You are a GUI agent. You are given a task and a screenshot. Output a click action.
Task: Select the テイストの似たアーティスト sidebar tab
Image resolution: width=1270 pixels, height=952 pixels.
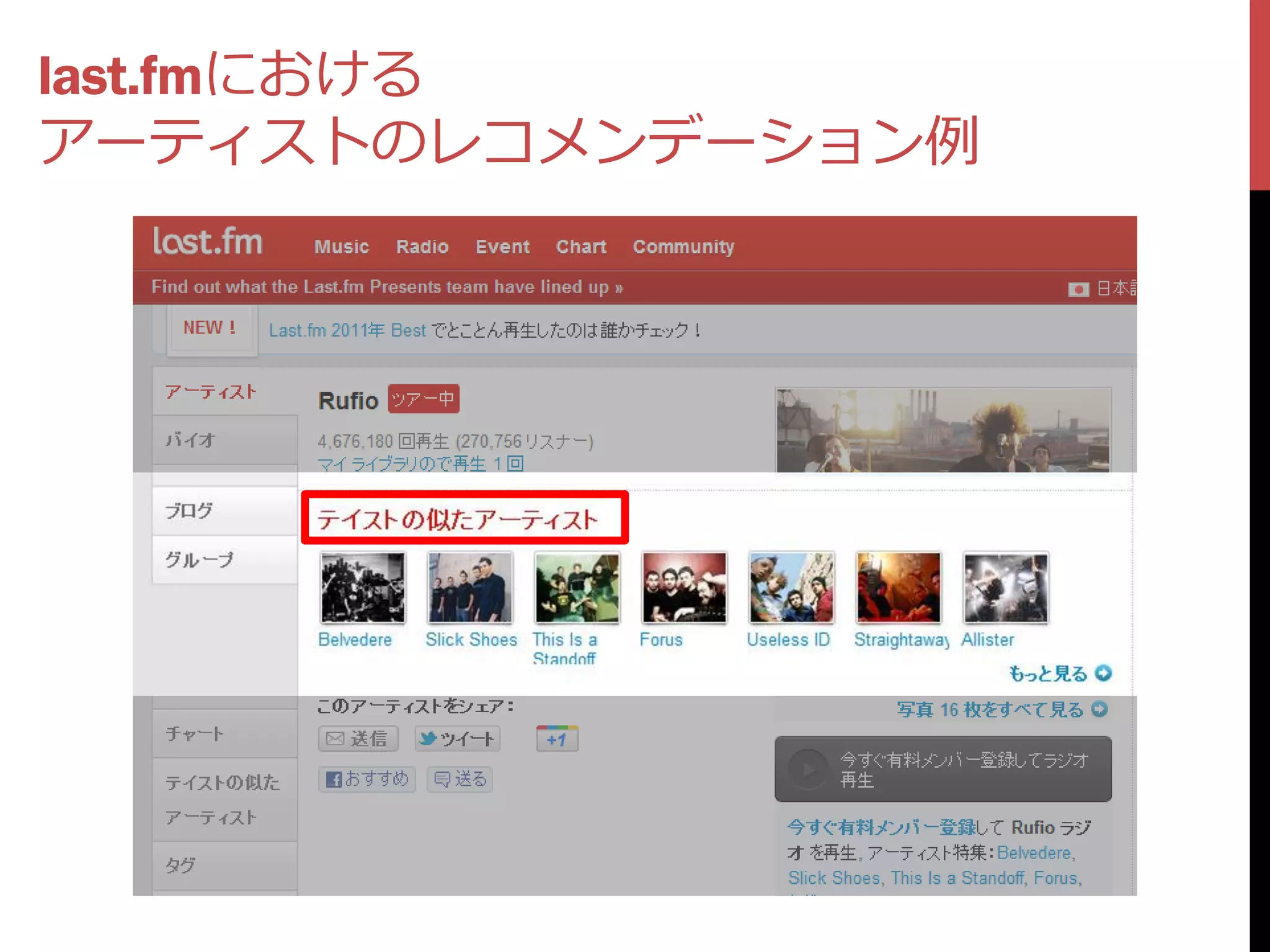[x=225, y=800]
